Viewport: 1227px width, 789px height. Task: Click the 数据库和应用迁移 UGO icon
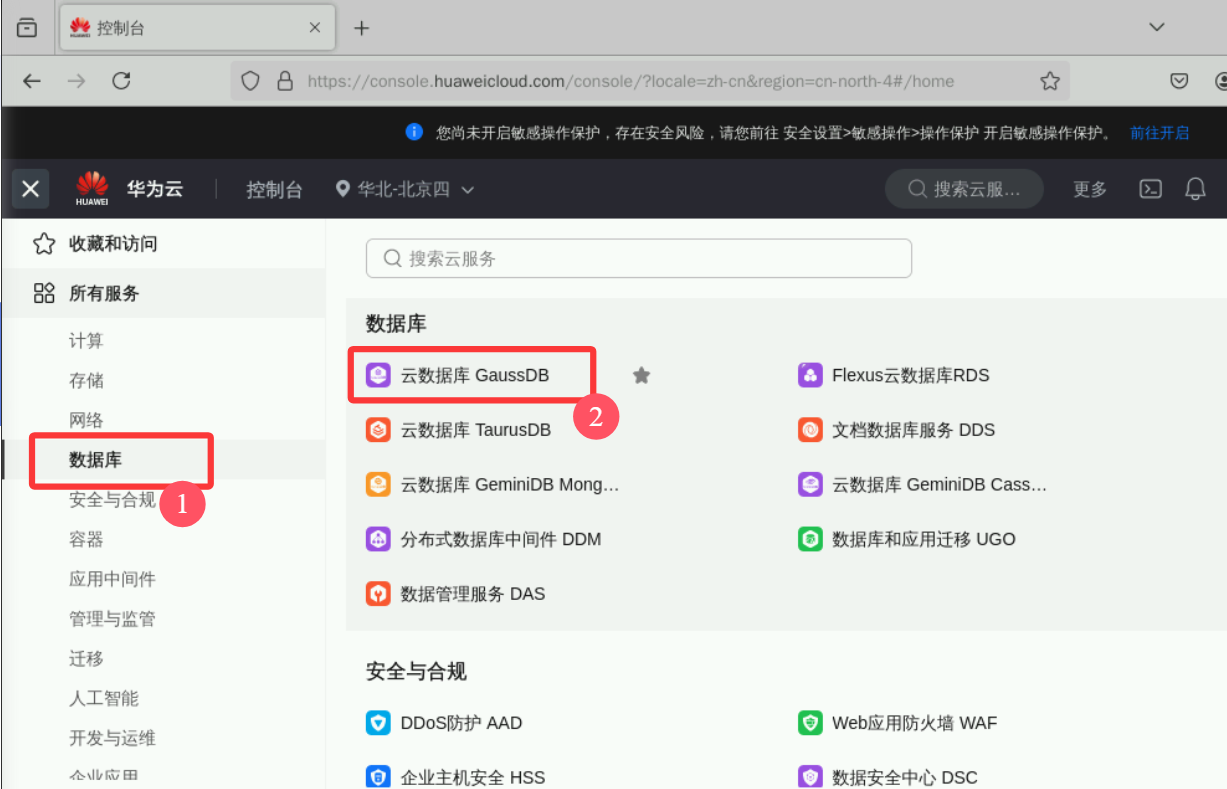click(809, 539)
